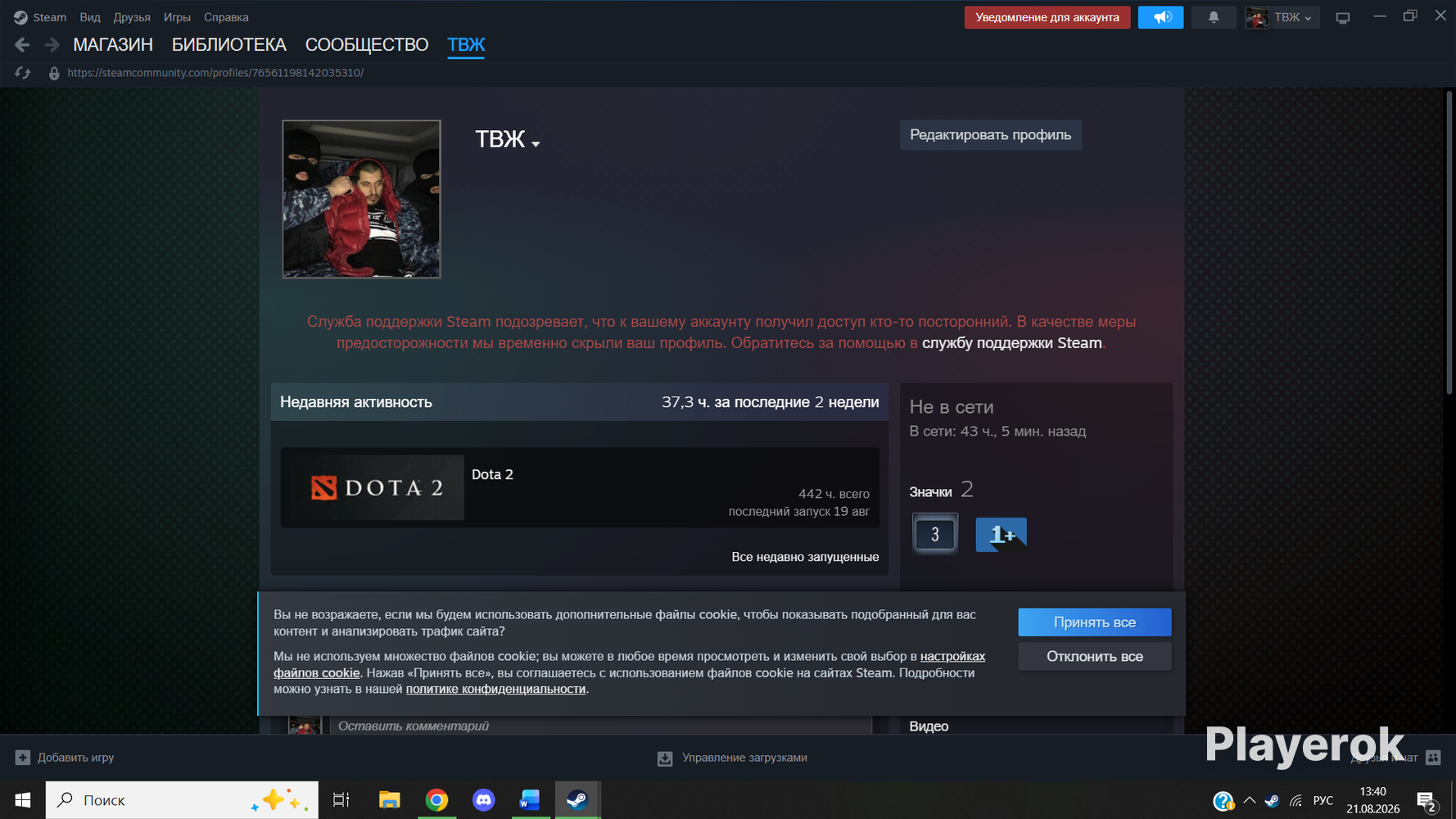Open the Друзья menu
This screenshot has height=819, width=1456.
pyautogui.click(x=132, y=17)
